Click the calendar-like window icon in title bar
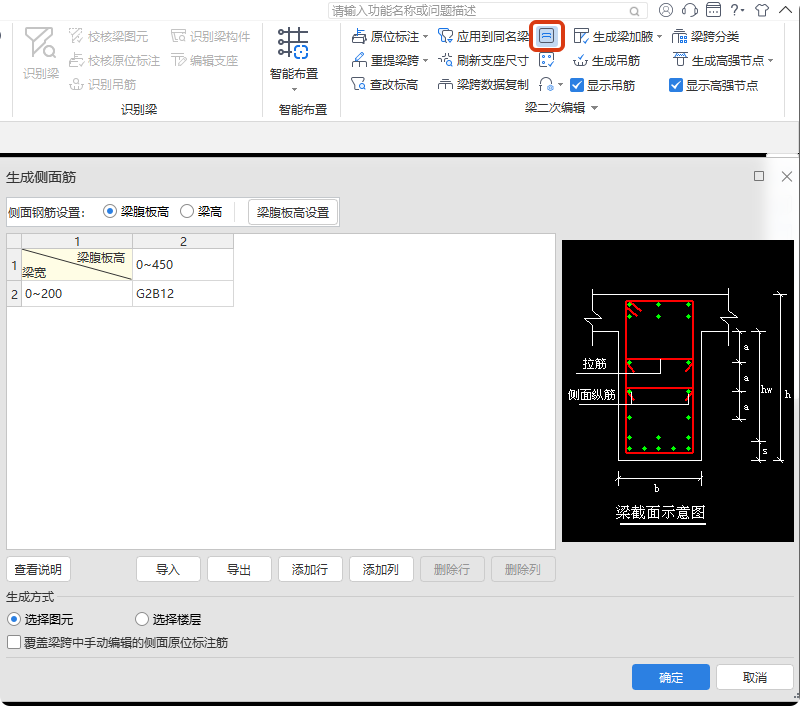 pyautogui.click(x=713, y=10)
